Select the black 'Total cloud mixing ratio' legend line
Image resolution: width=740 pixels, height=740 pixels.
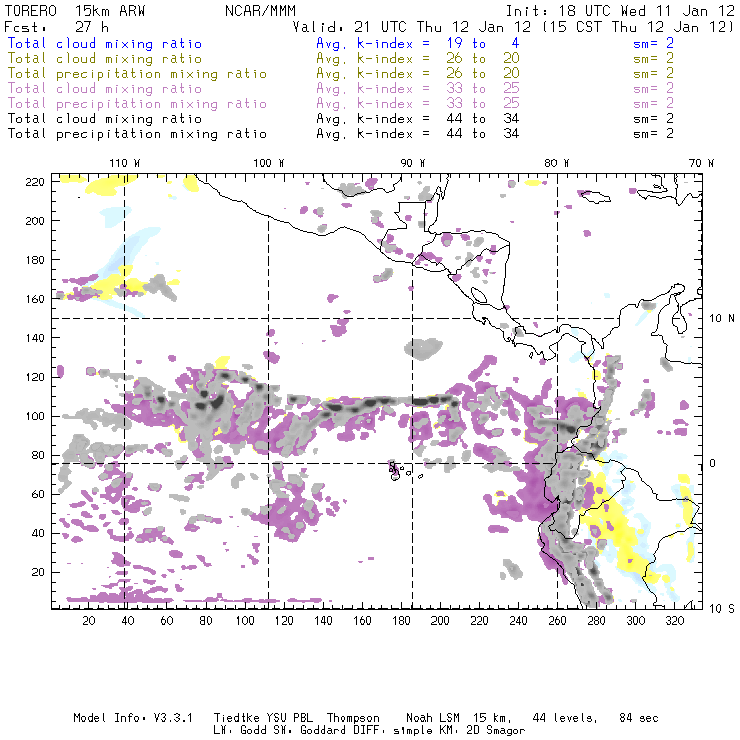tap(105, 118)
